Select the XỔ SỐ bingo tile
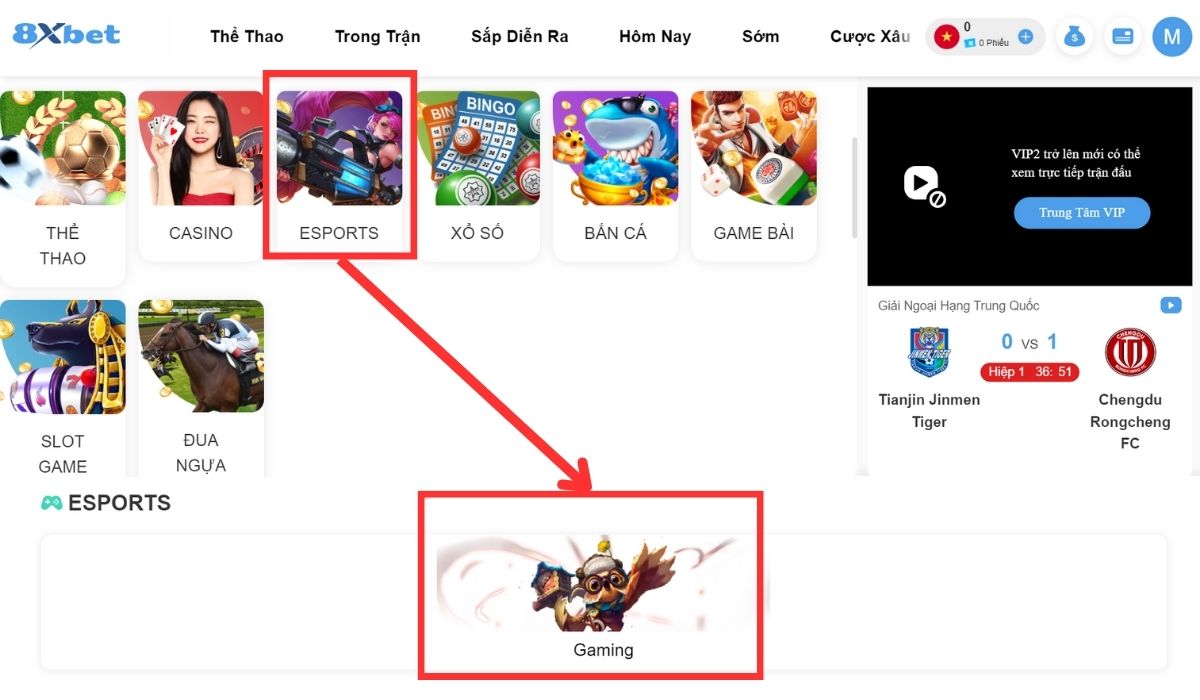 477,175
